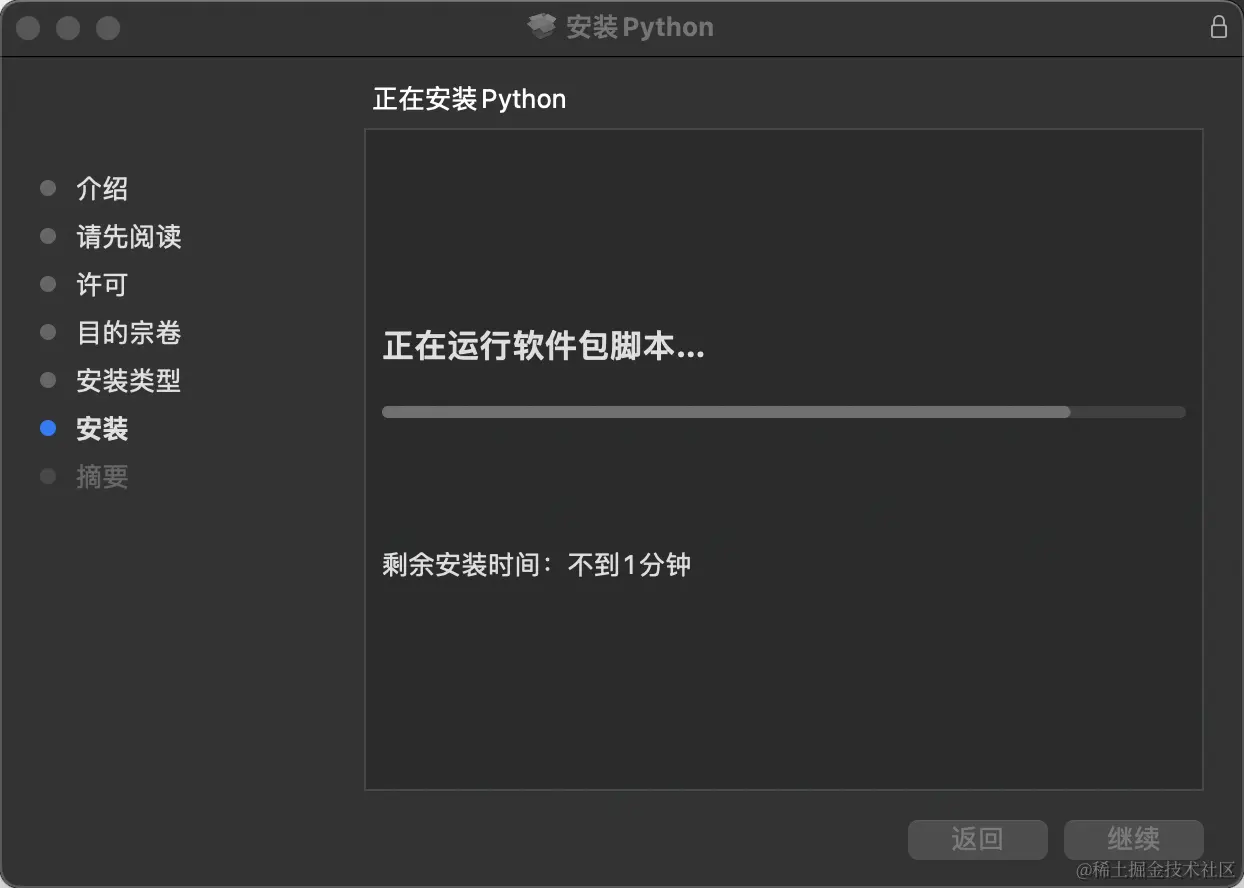Select the 请先阅读 step
This screenshot has height=888, width=1244.
129,236
